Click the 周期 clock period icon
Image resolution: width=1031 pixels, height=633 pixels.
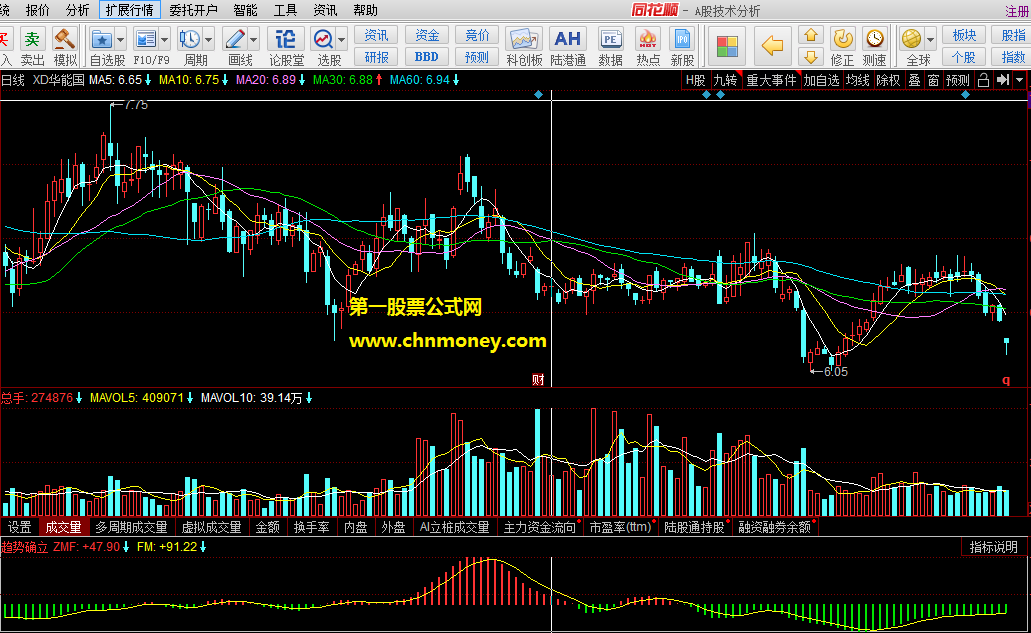click(189, 39)
